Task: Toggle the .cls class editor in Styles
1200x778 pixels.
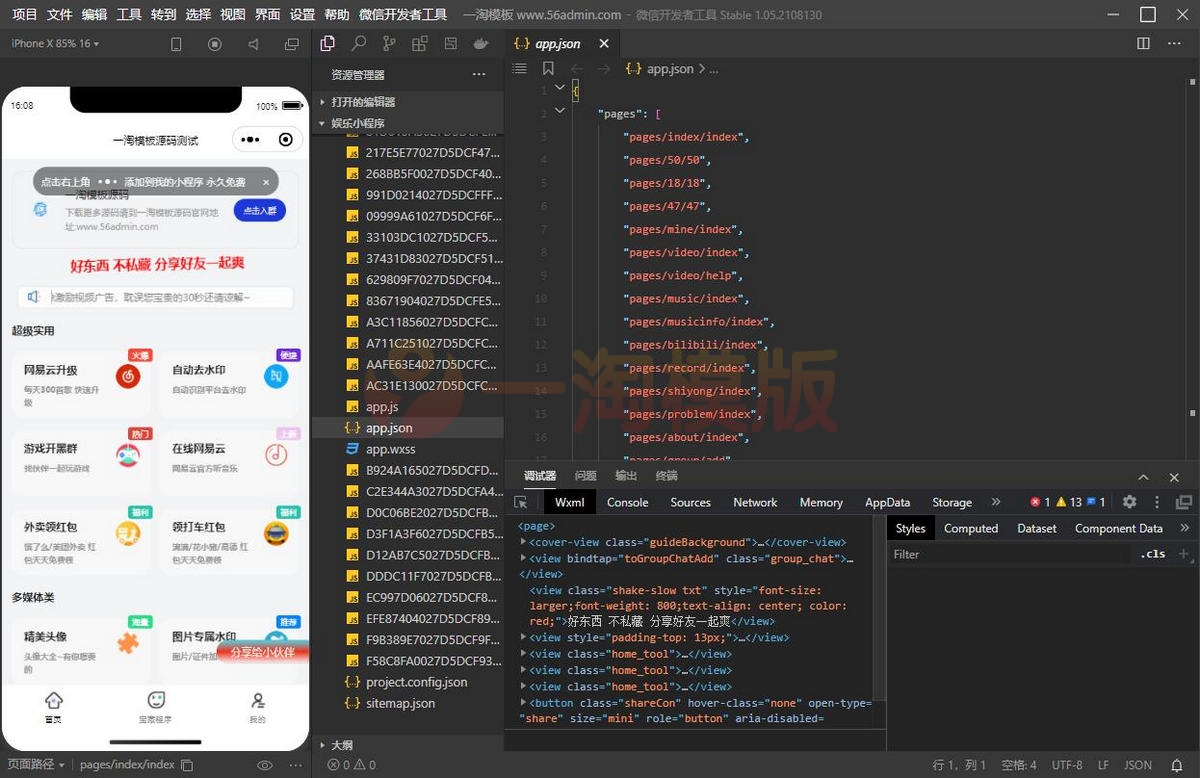Action: [x=1153, y=554]
